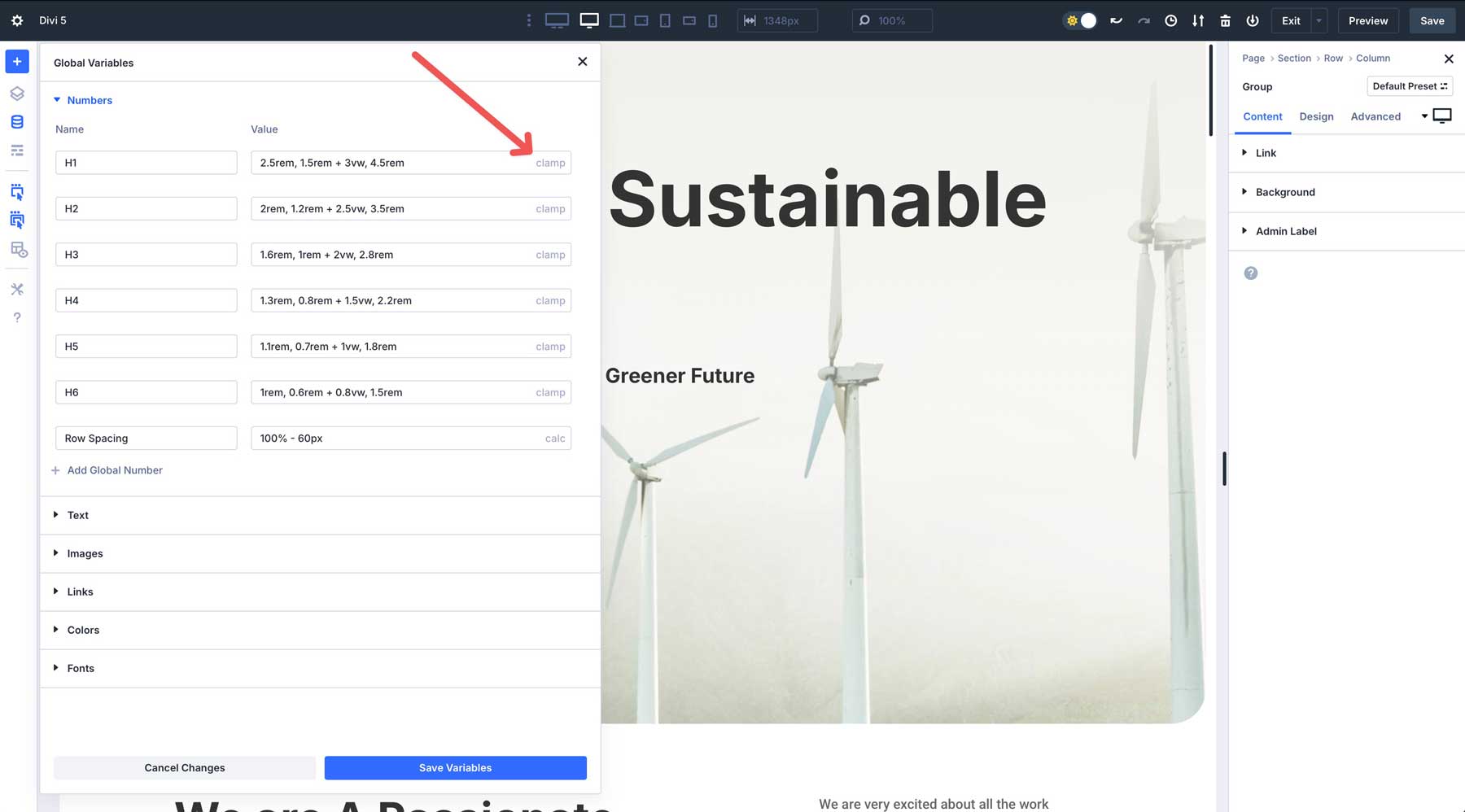The width and height of the screenshot is (1465, 812).
Task: Open the layout visibility eye icon
Action: click(18, 250)
